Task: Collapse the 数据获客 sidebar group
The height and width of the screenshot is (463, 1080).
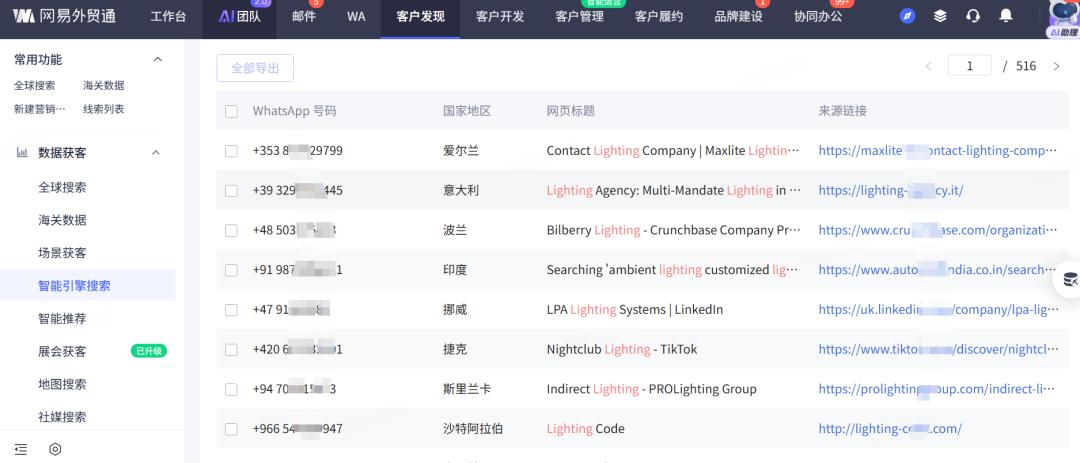Action: (156, 153)
